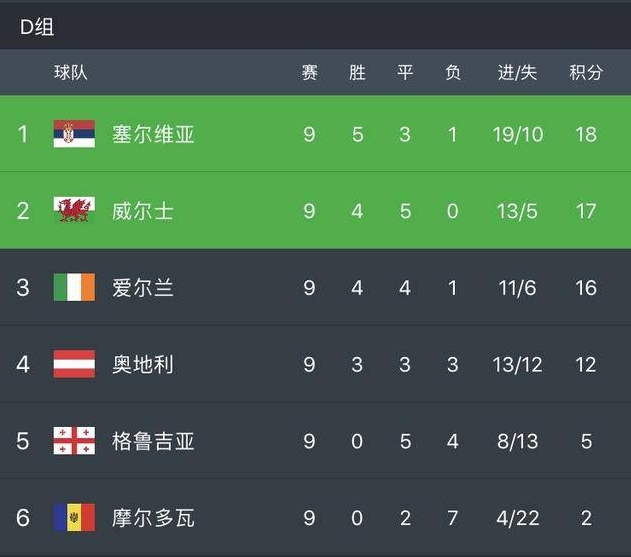
Task: Click the Moldova flag icon
Action: (74, 518)
